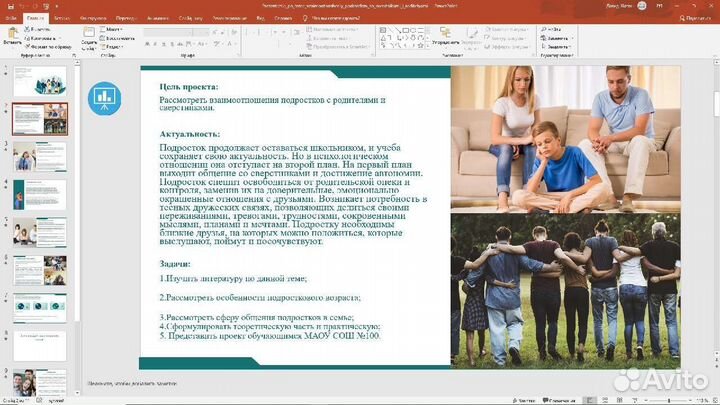Click the rectangle shape in the shapes gallery

point(405,30)
